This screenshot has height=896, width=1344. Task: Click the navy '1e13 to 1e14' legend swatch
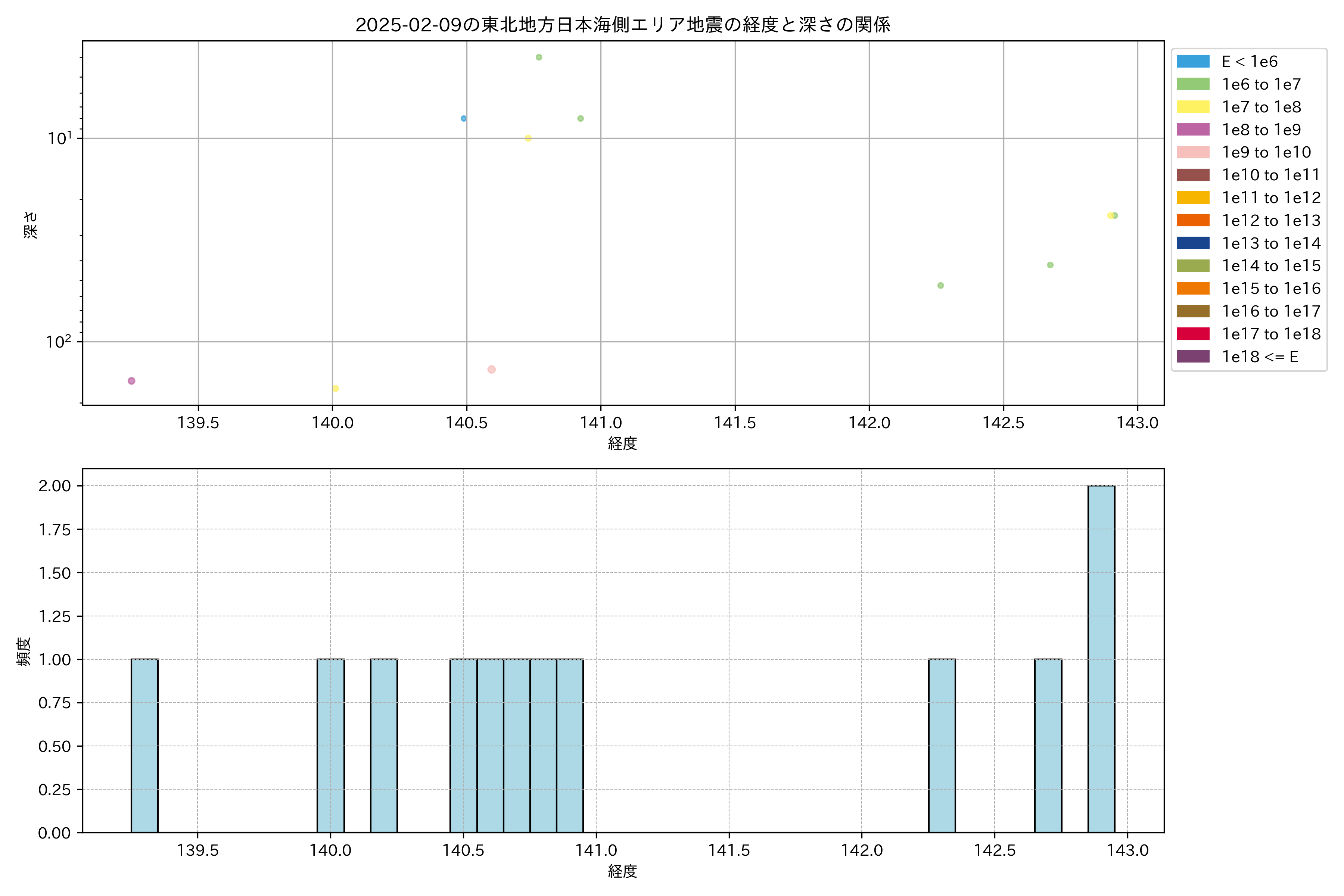[x=1192, y=243]
